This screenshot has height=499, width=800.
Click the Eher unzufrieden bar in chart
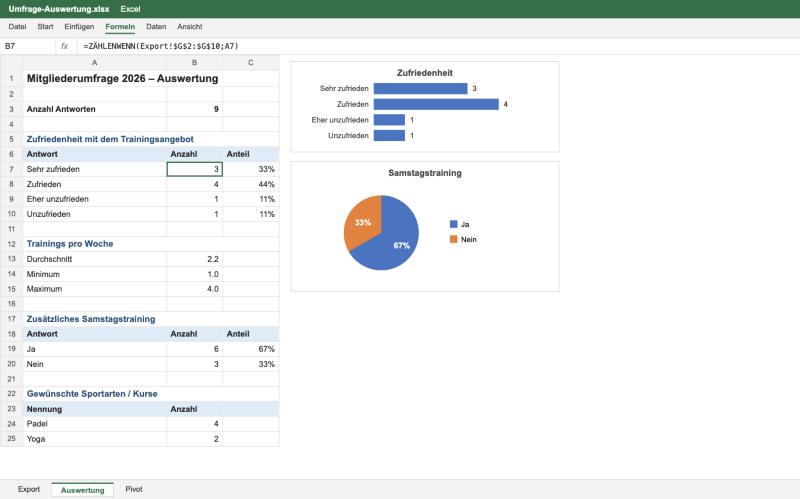[x=389, y=120]
